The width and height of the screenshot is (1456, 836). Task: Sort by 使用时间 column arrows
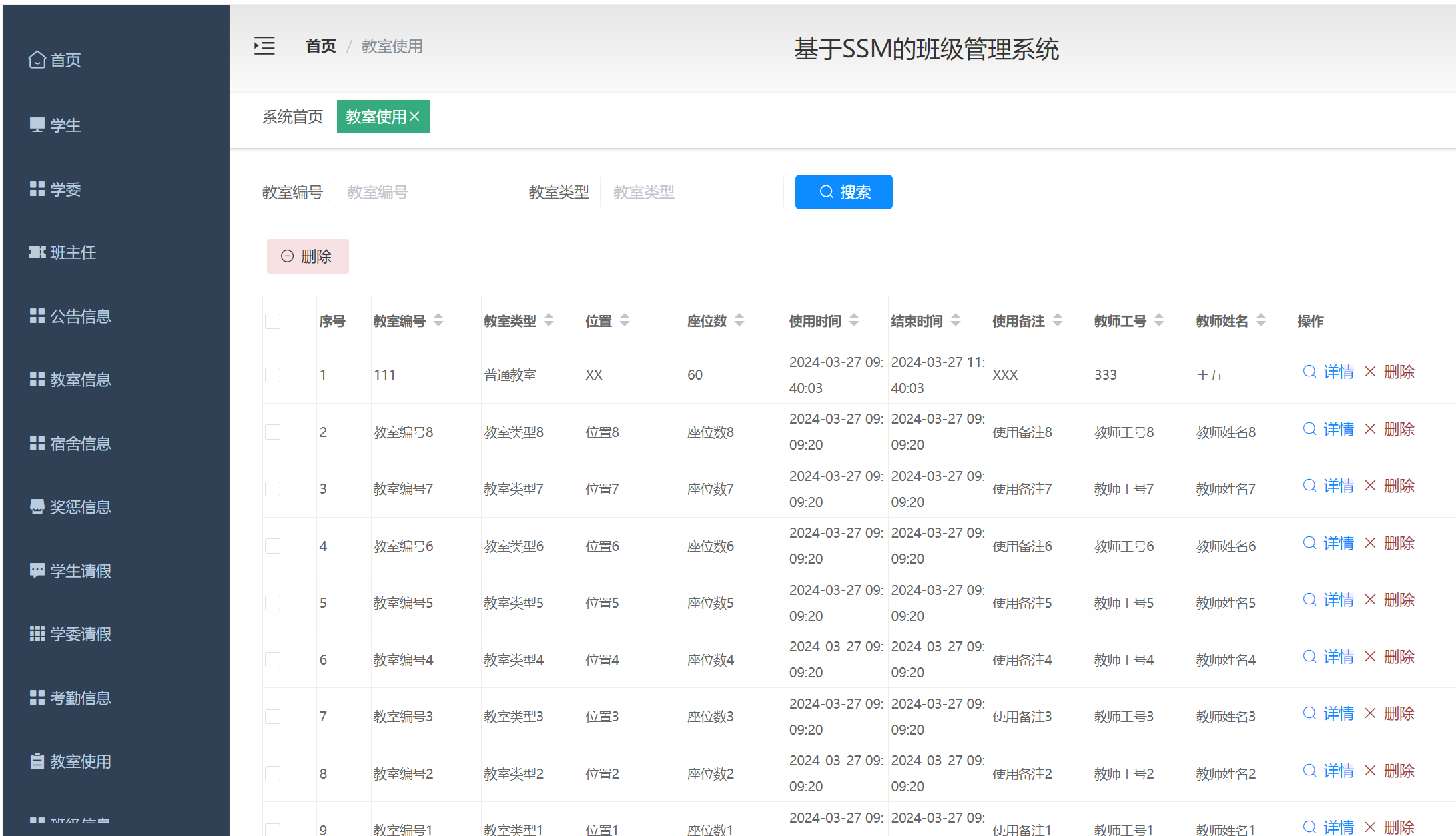coord(854,320)
